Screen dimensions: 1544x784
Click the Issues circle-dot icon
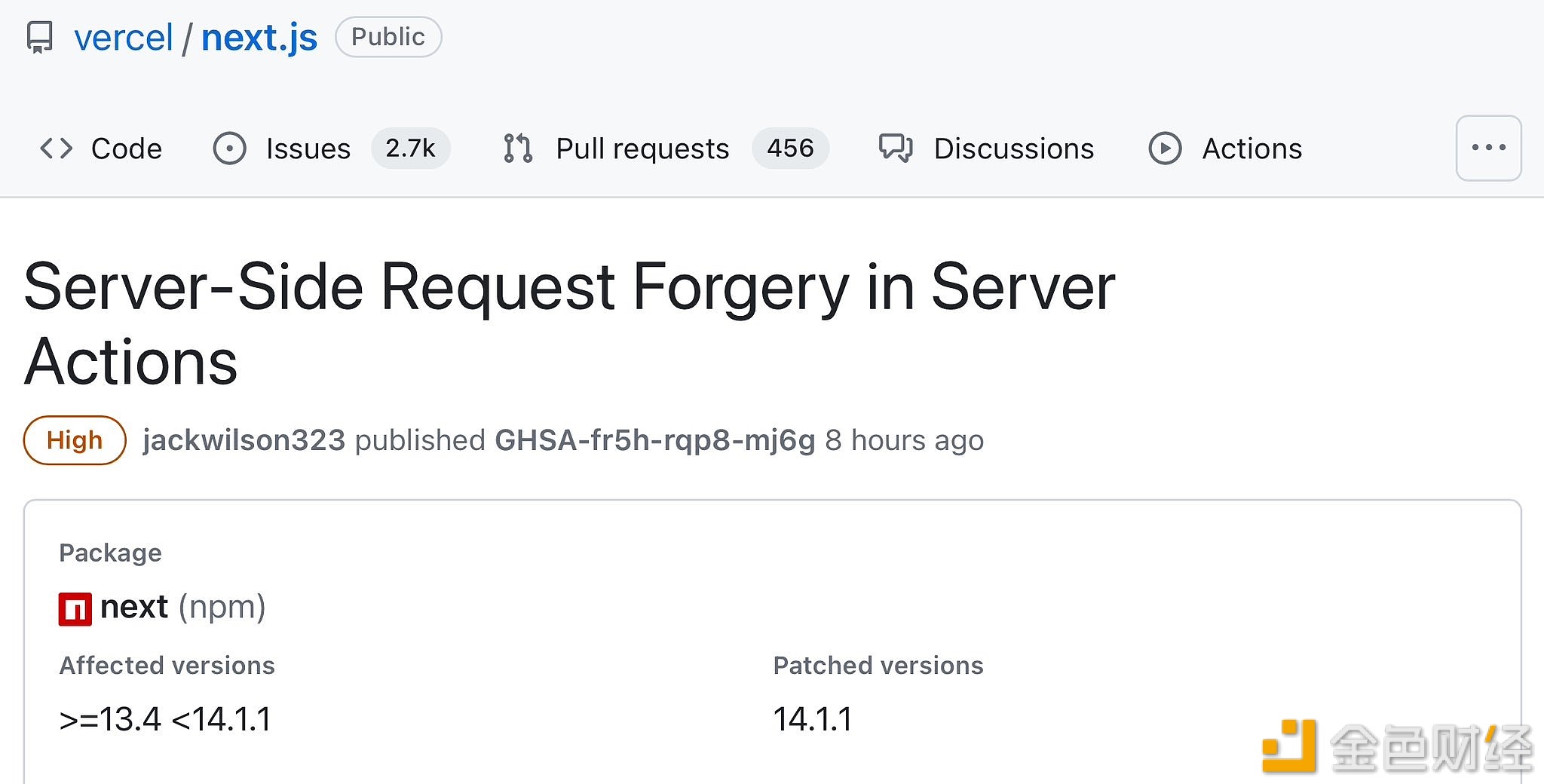(x=230, y=149)
